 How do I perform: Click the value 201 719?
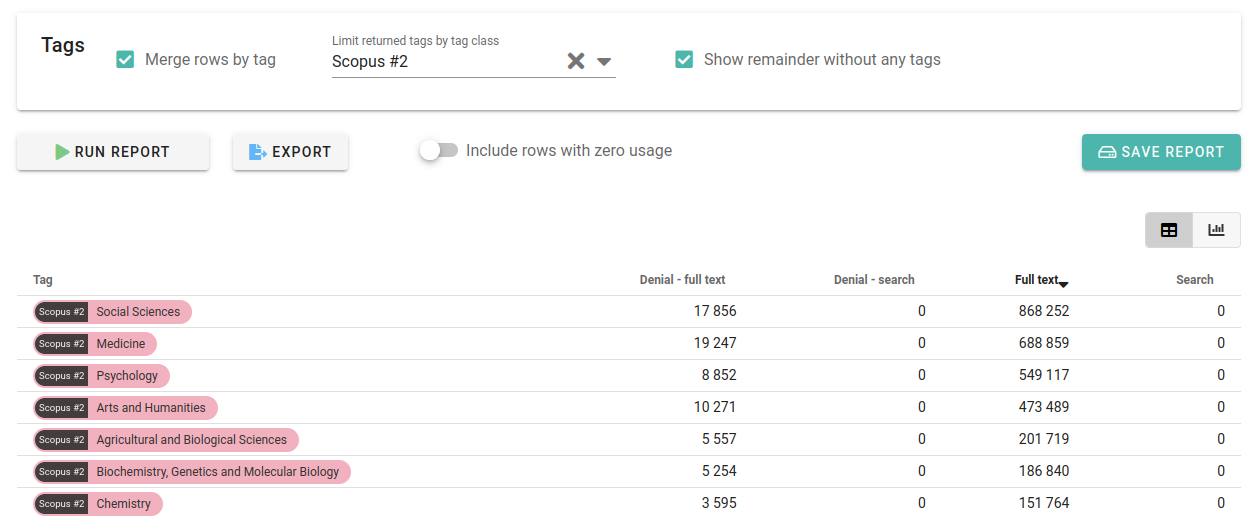pos(1044,440)
